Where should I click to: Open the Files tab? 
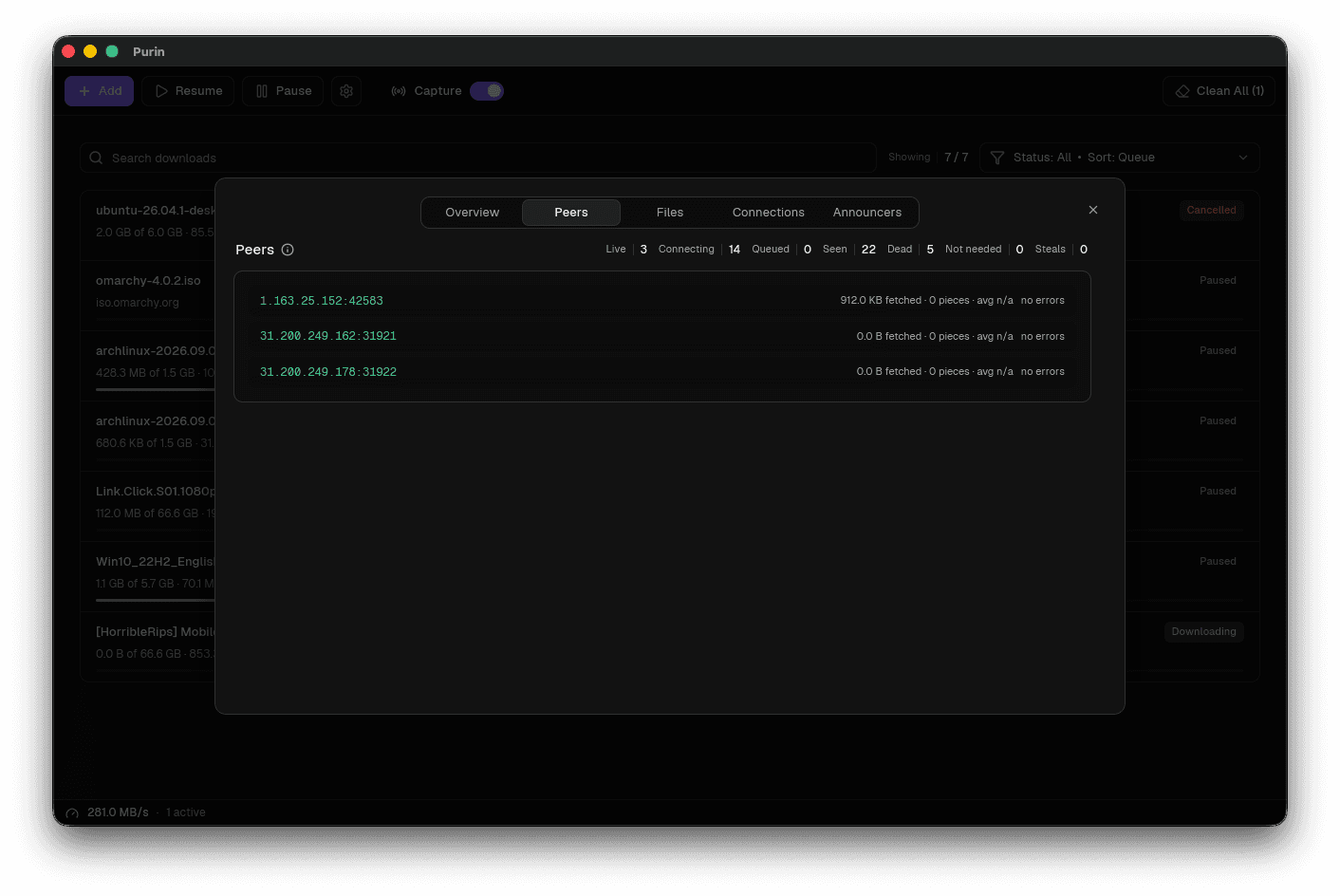click(670, 213)
